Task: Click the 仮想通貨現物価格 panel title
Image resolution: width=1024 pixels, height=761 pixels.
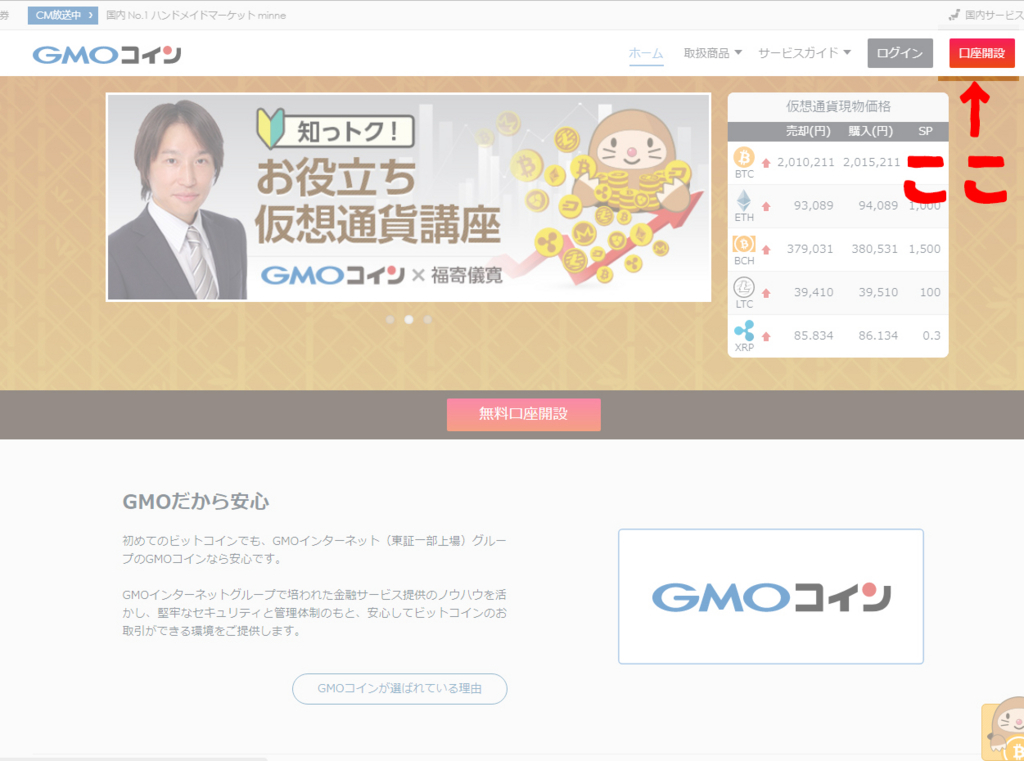Action: [x=839, y=106]
